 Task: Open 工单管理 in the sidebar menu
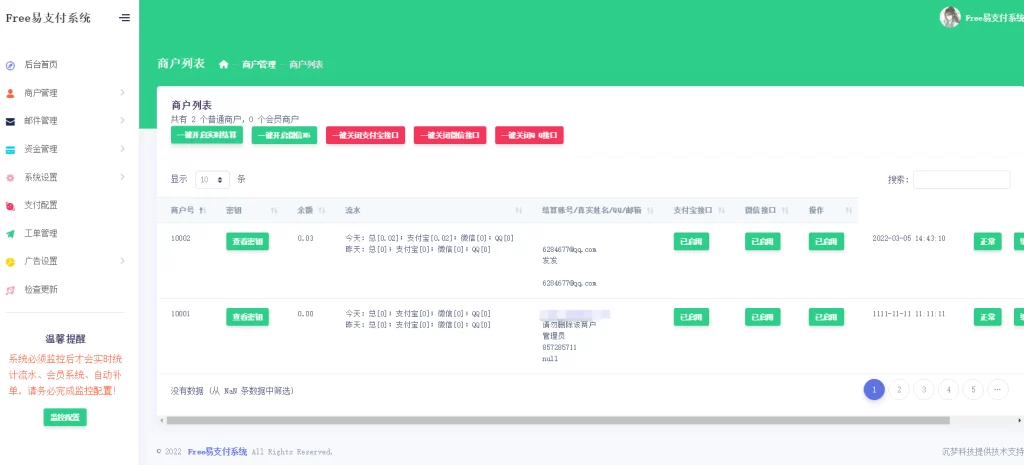40,233
